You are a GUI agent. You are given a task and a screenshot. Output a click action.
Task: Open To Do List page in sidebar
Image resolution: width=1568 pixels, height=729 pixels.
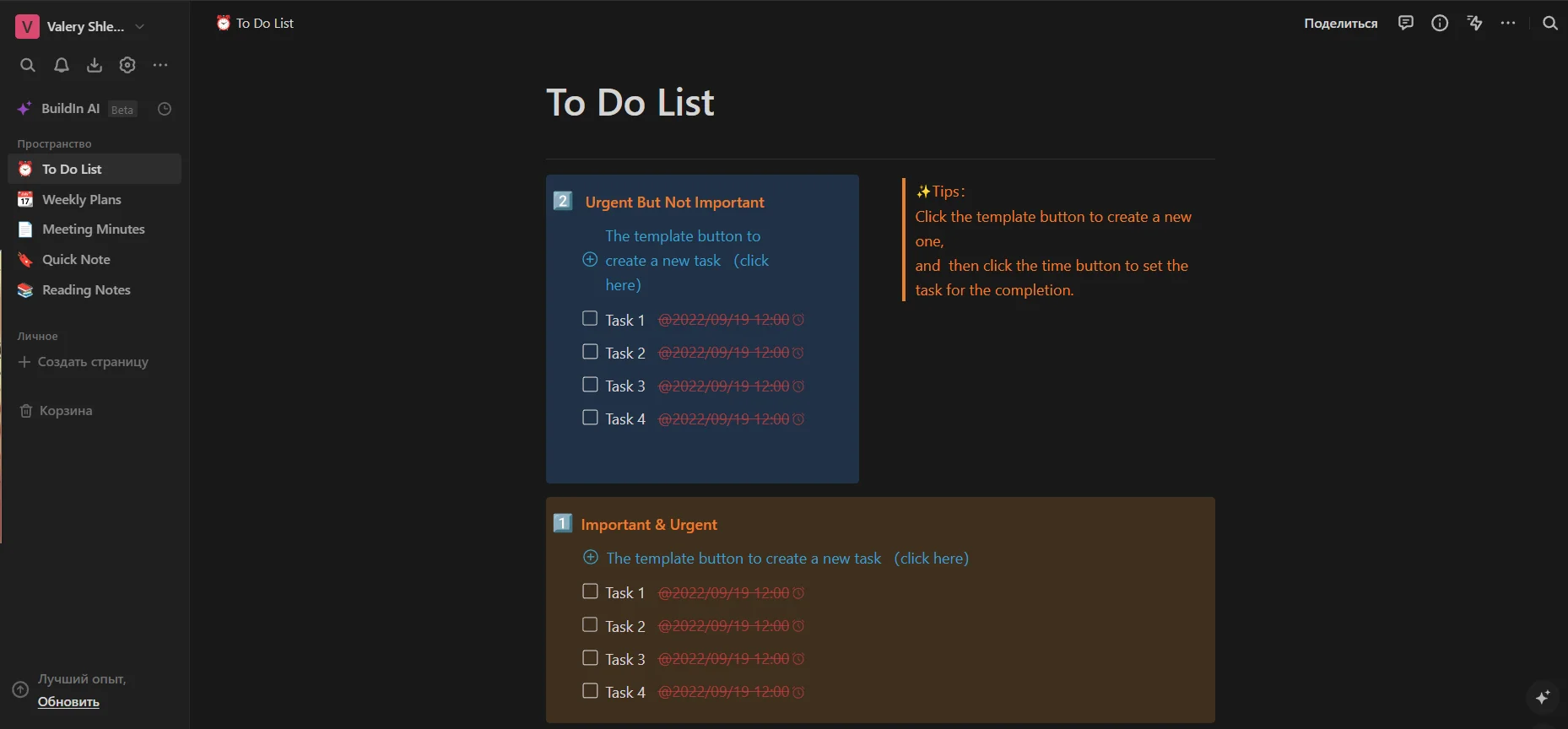coord(95,169)
